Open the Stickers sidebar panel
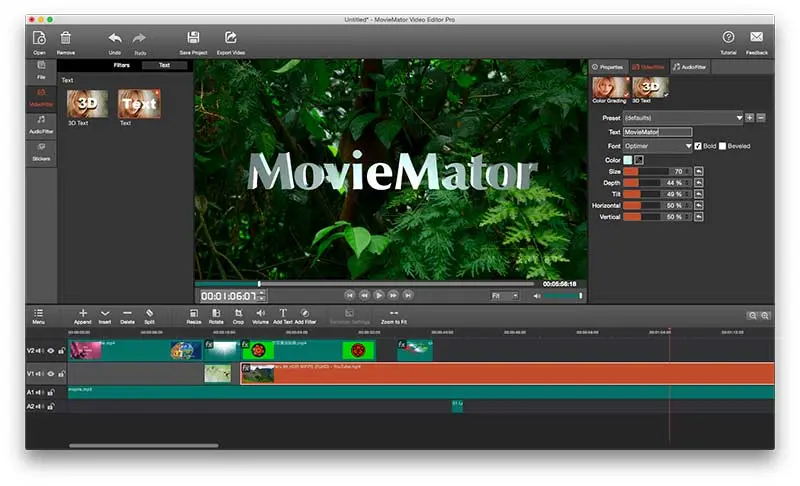This screenshot has width=800, height=486. [x=41, y=152]
